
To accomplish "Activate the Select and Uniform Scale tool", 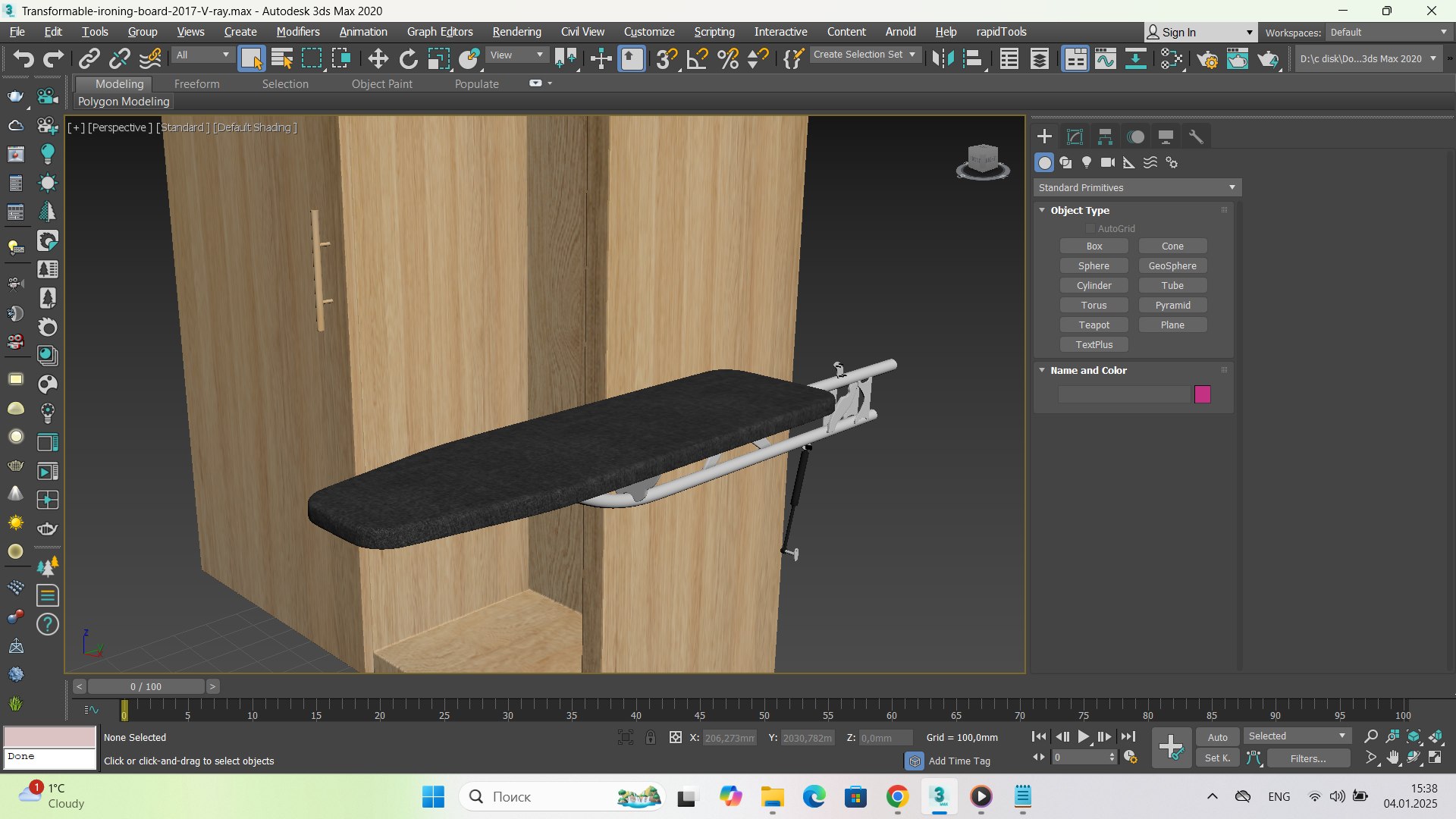I will 439,58.
